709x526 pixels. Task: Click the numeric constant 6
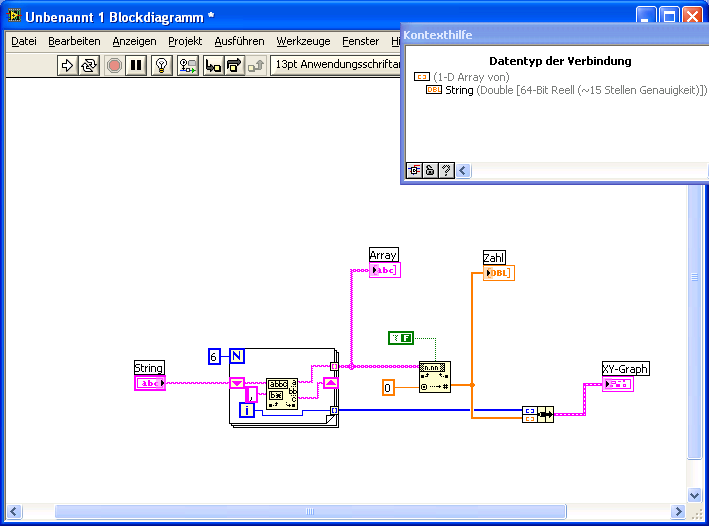[214, 356]
